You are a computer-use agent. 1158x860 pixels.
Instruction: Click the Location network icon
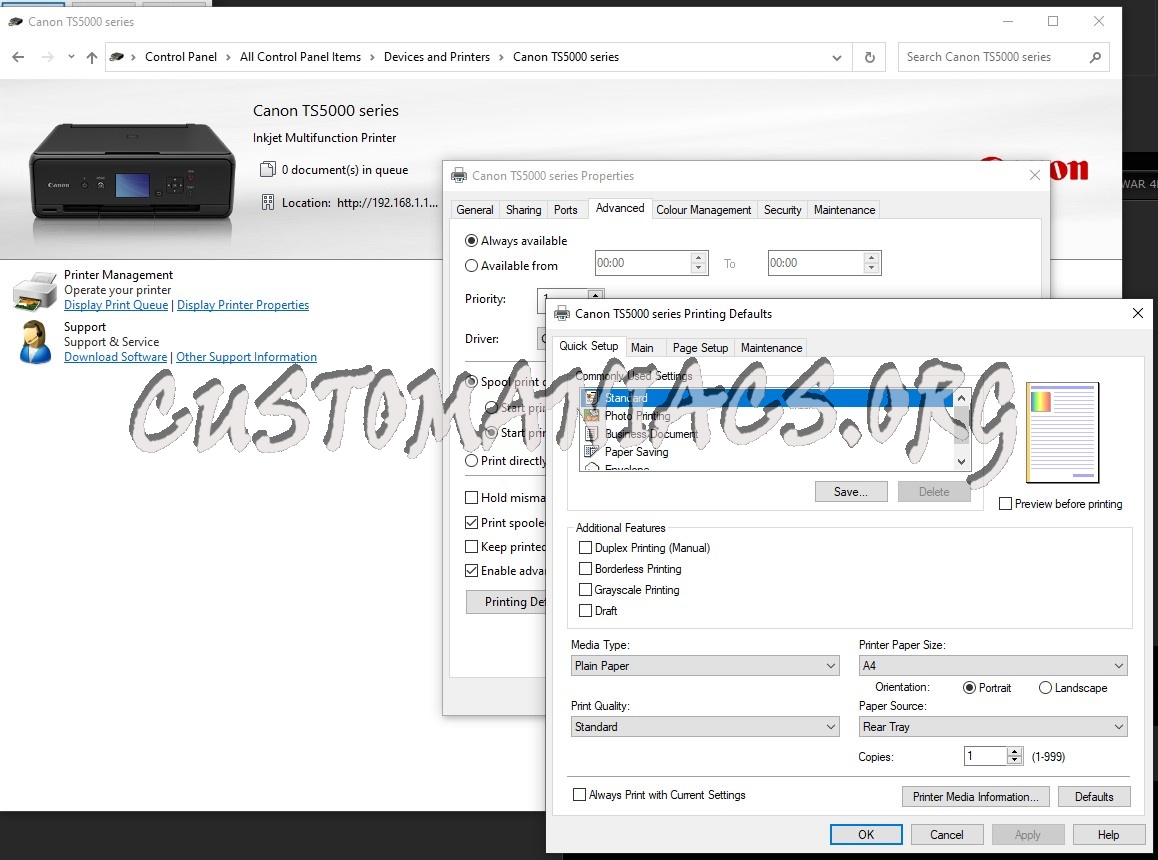[267, 202]
